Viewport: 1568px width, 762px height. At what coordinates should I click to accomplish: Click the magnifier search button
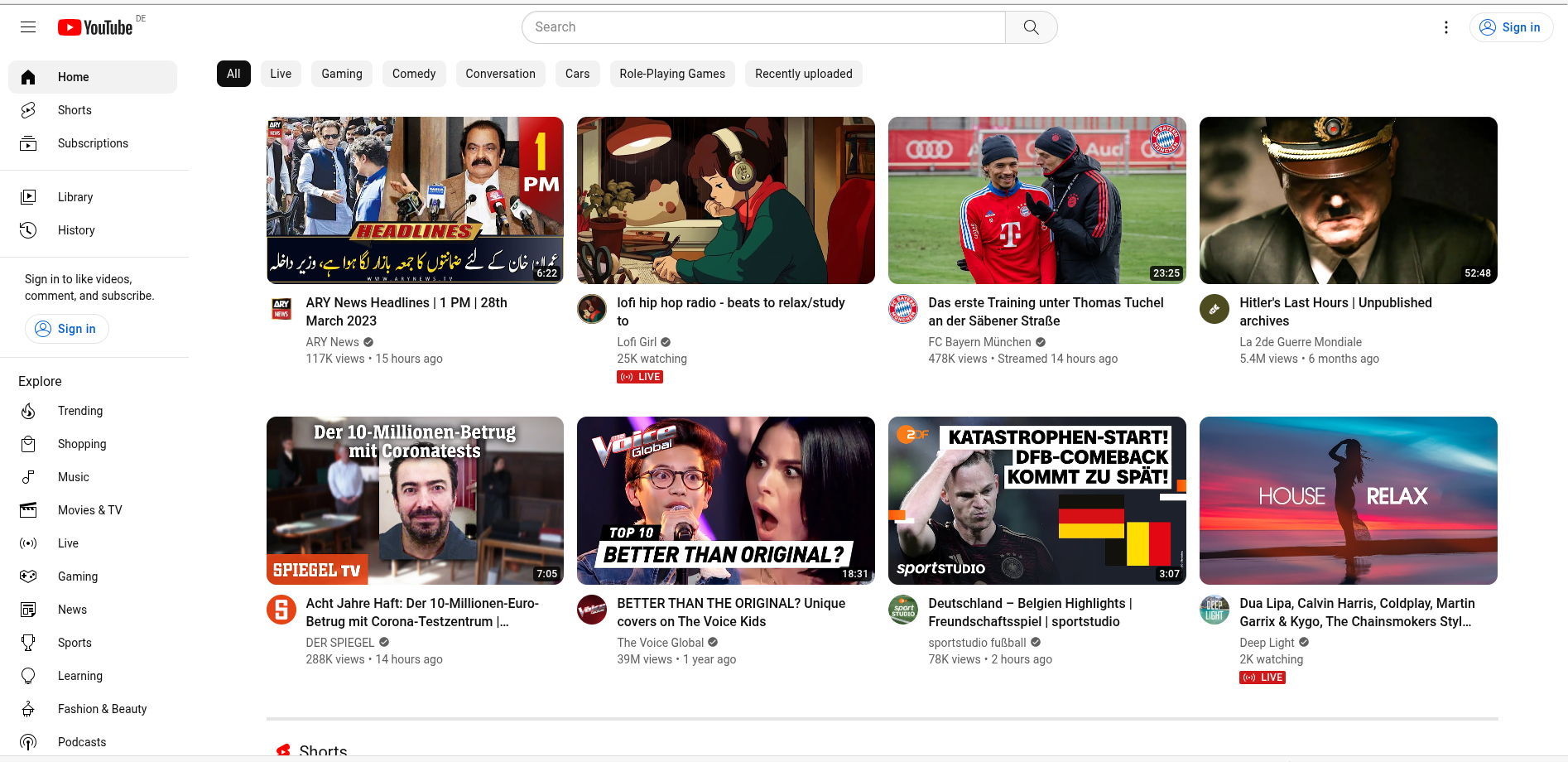pyautogui.click(x=1031, y=27)
